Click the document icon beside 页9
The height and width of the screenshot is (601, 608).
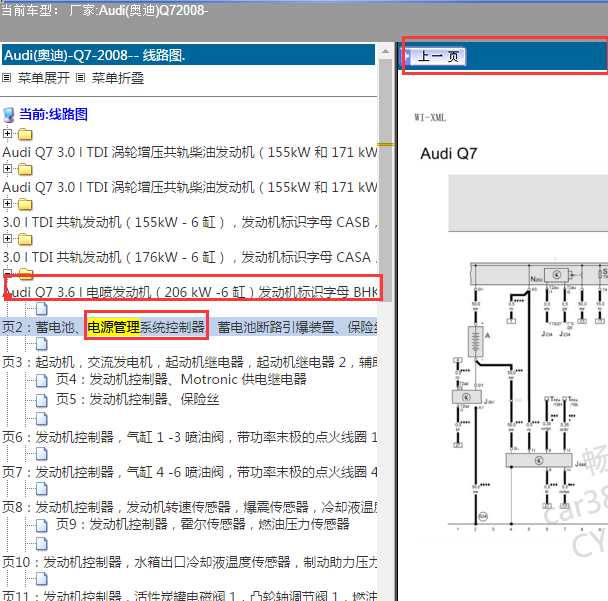42,526
